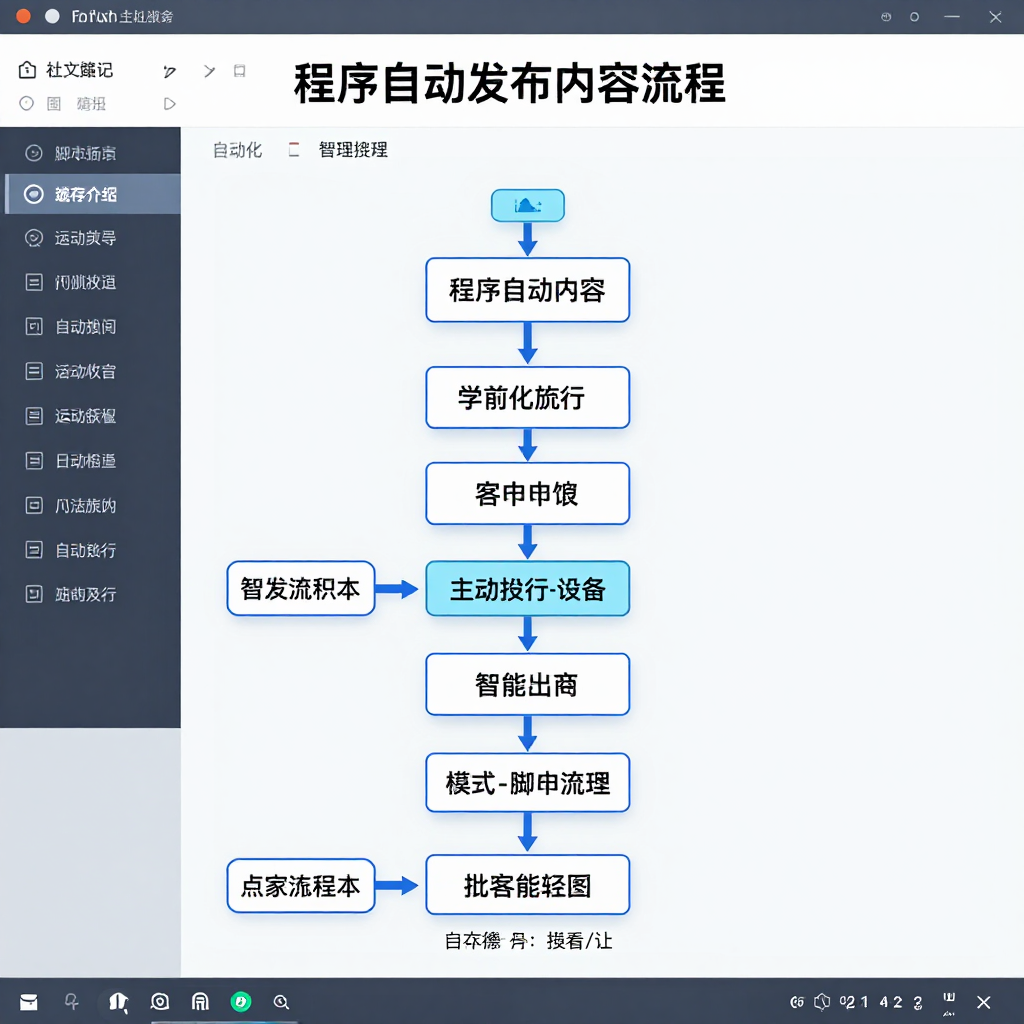Click the 程序自动发布内容流程 page heading
The image size is (1024, 1024).
point(509,84)
